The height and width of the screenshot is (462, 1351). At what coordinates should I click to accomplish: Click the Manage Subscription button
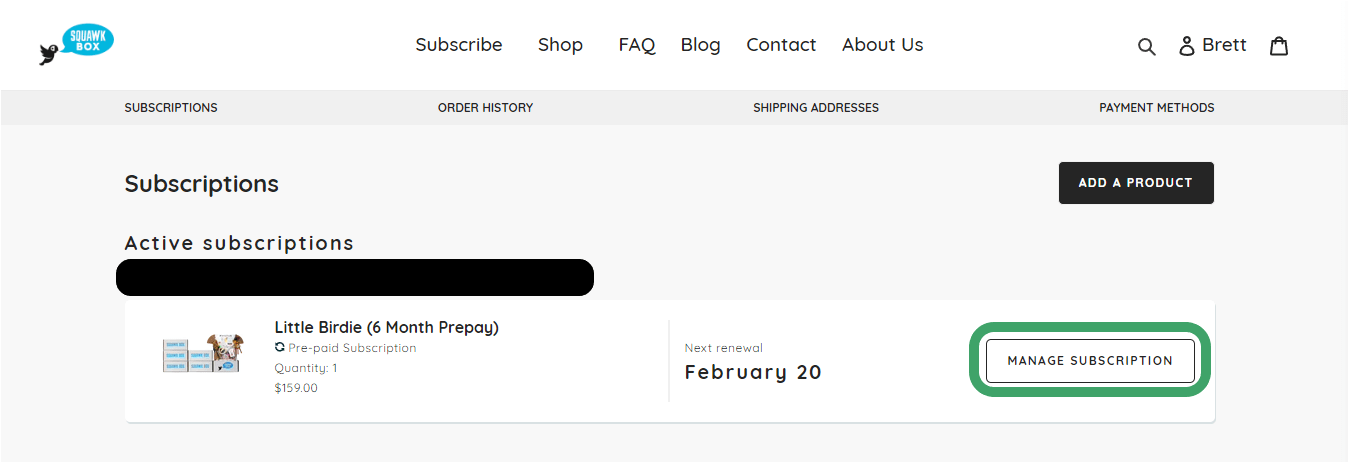pyautogui.click(x=1090, y=361)
